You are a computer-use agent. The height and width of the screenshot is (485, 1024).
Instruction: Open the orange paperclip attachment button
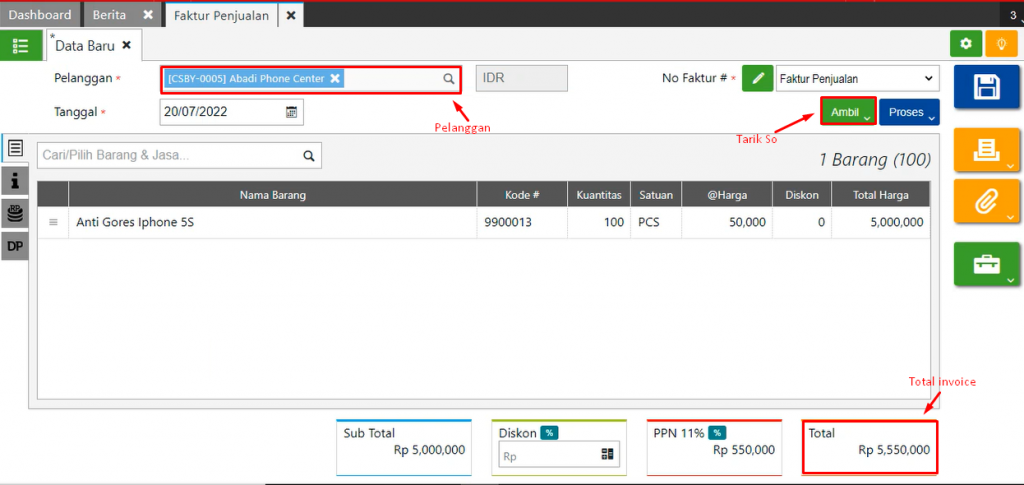click(x=986, y=202)
